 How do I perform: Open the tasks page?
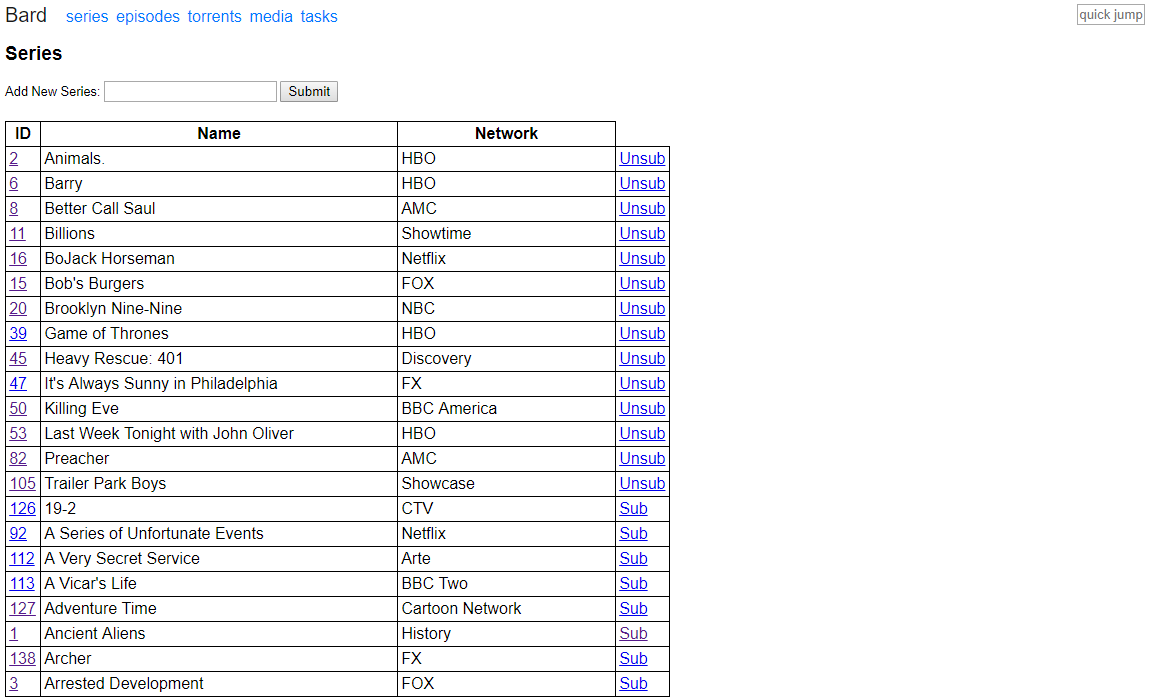pos(319,16)
